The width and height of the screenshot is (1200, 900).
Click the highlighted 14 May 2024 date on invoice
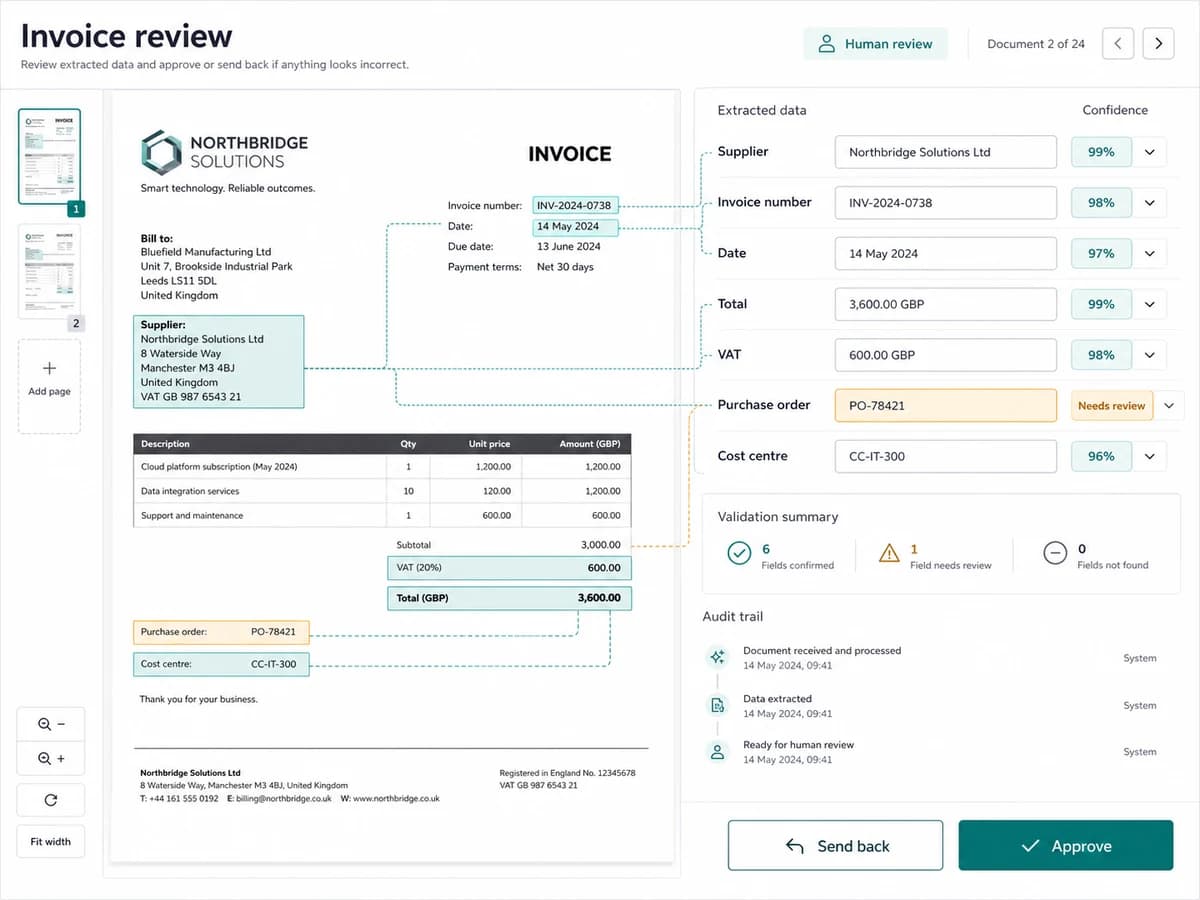[575, 227]
